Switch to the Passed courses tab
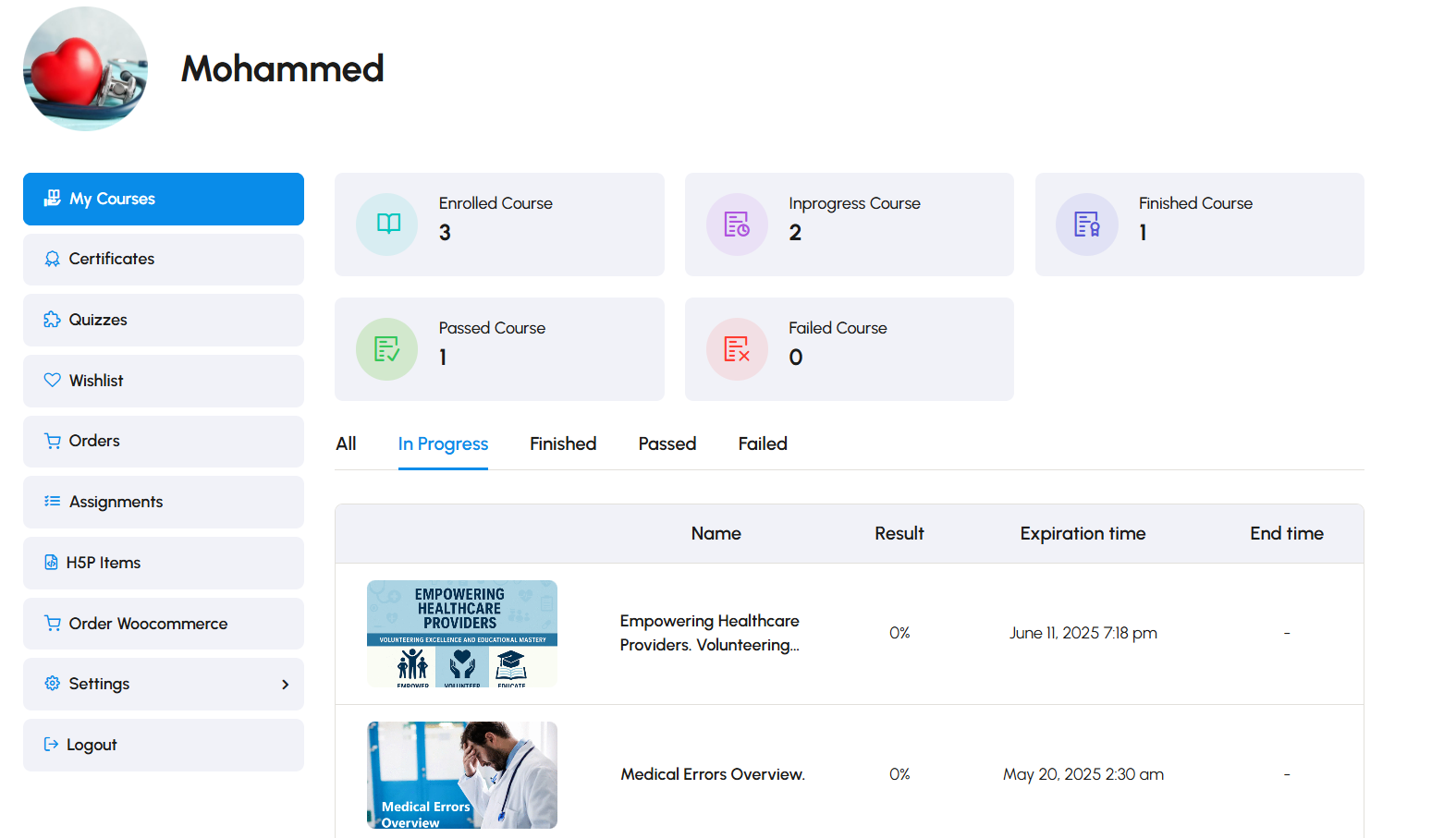Image resolution: width=1456 pixels, height=838 pixels. [667, 444]
